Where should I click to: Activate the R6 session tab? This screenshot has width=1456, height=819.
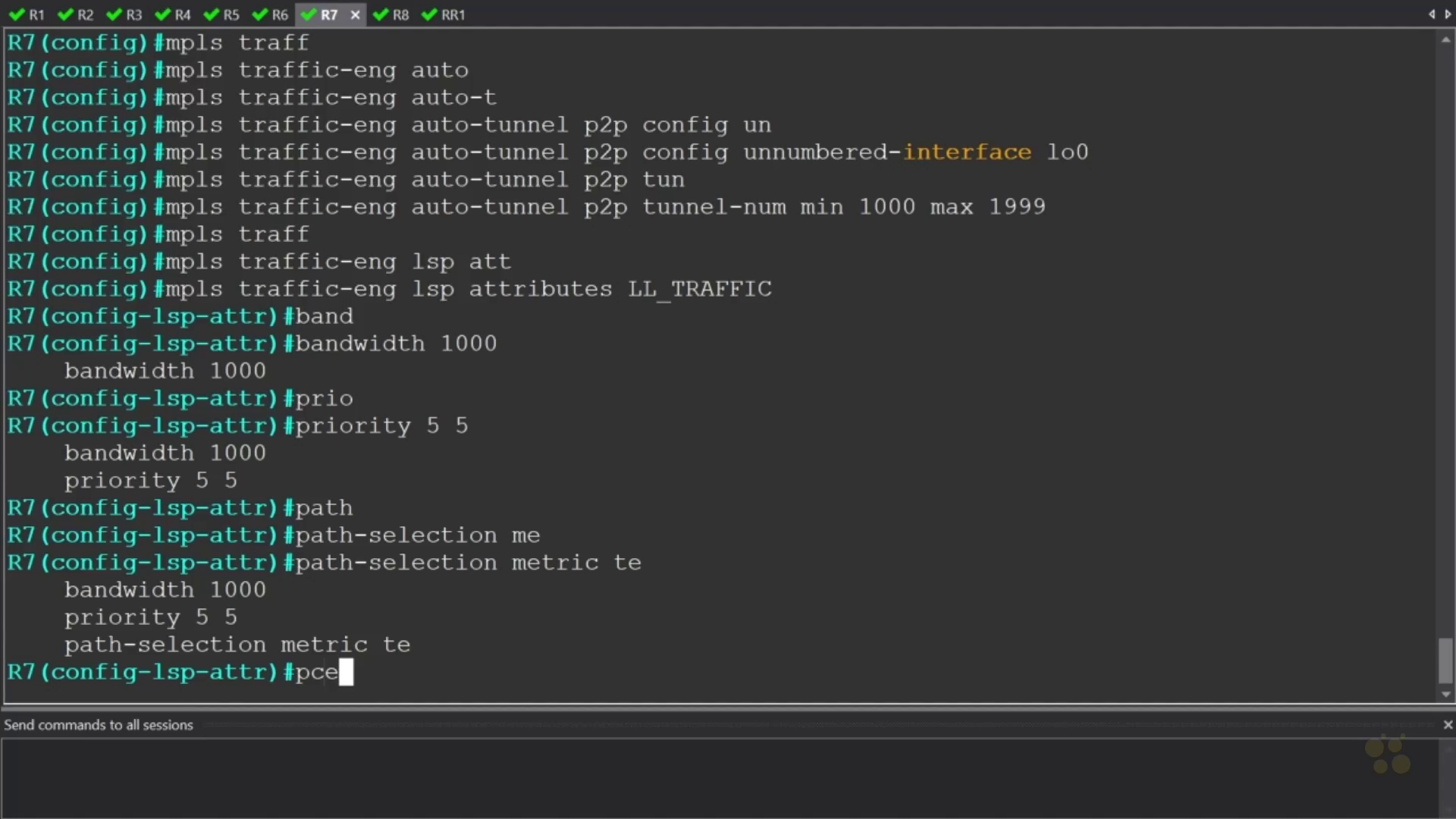pyautogui.click(x=279, y=14)
